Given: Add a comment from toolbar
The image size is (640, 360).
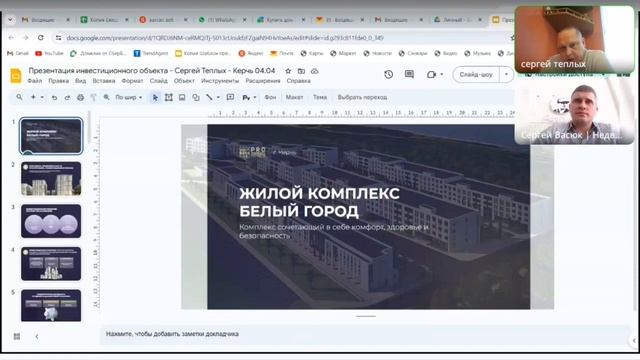Looking at the screenshot, I should coord(230,97).
